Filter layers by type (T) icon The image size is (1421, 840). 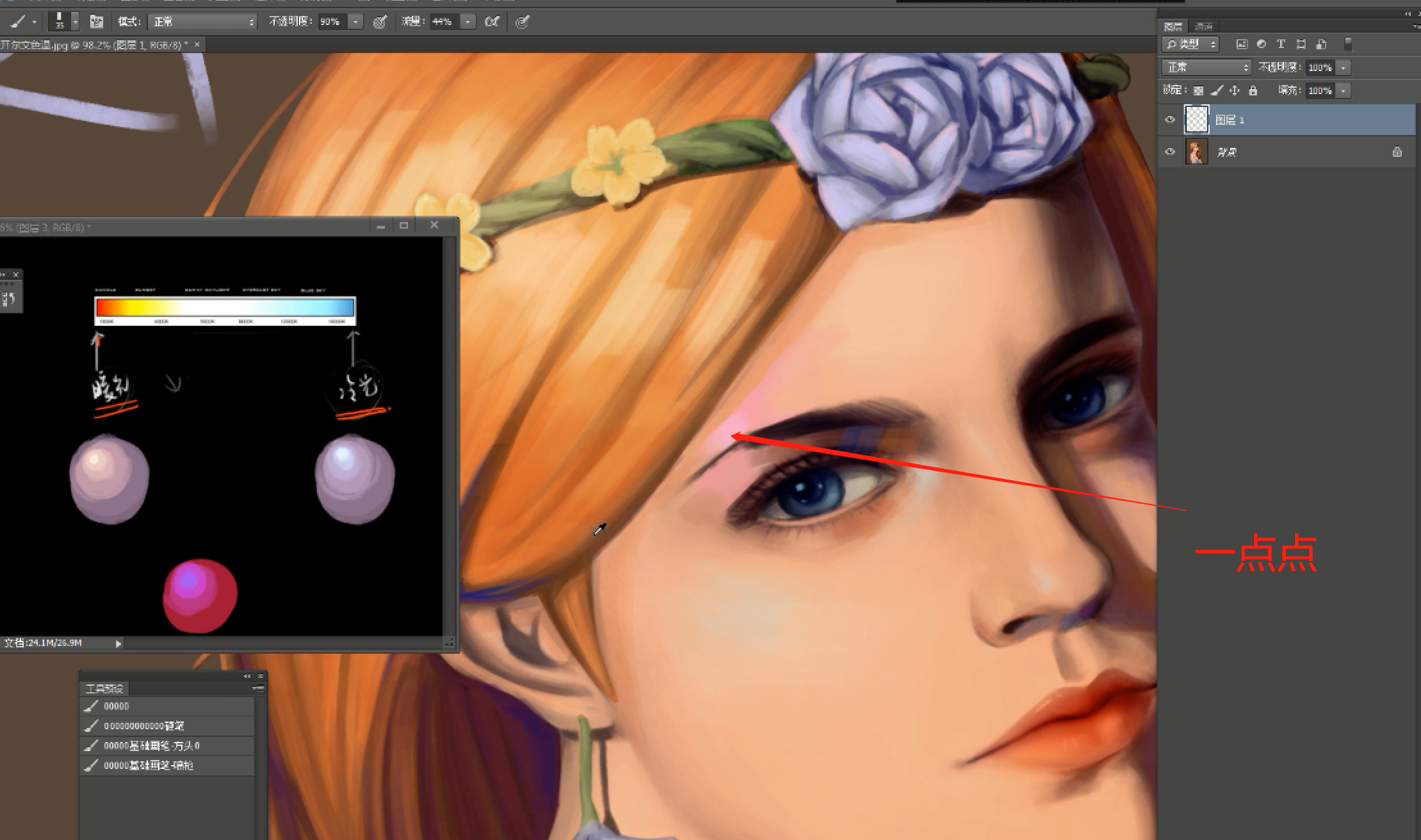tap(1281, 44)
